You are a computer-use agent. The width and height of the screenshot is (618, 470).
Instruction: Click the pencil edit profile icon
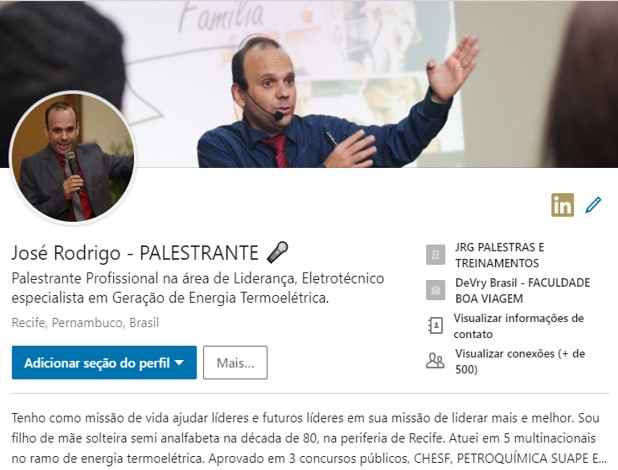click(x=593, y=205)
